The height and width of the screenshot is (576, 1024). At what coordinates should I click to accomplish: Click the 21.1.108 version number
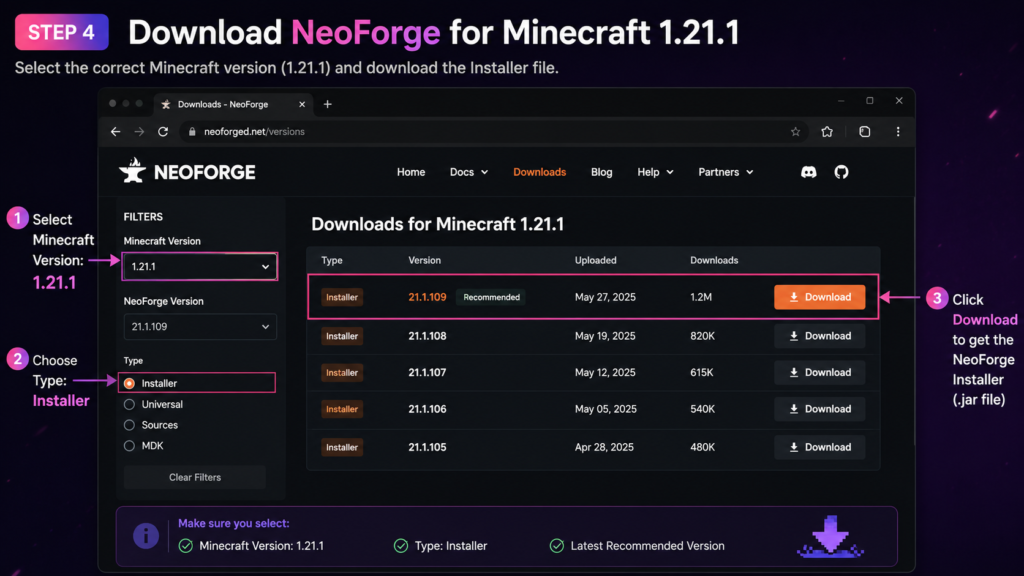pyautogui.click(x=427, y=336)
